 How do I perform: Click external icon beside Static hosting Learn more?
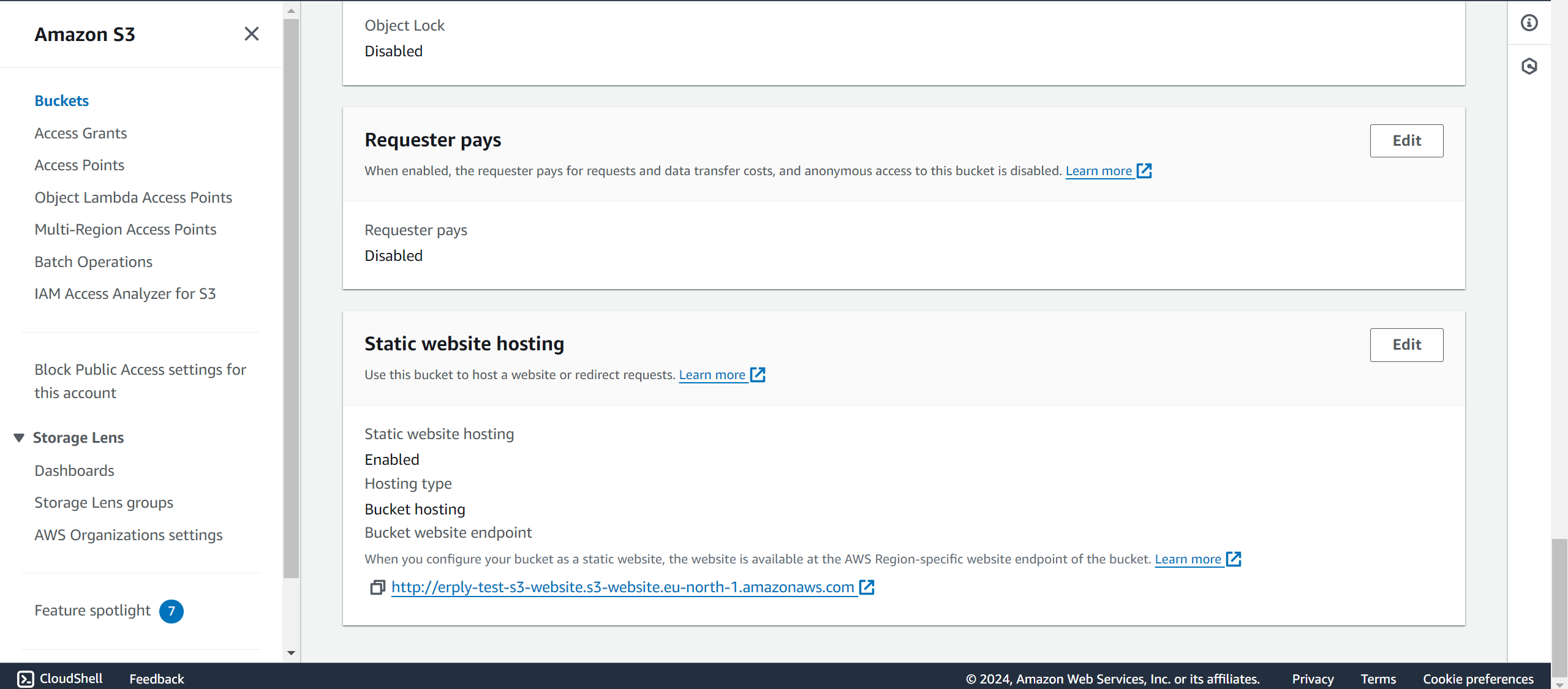[x=758, y=375]
